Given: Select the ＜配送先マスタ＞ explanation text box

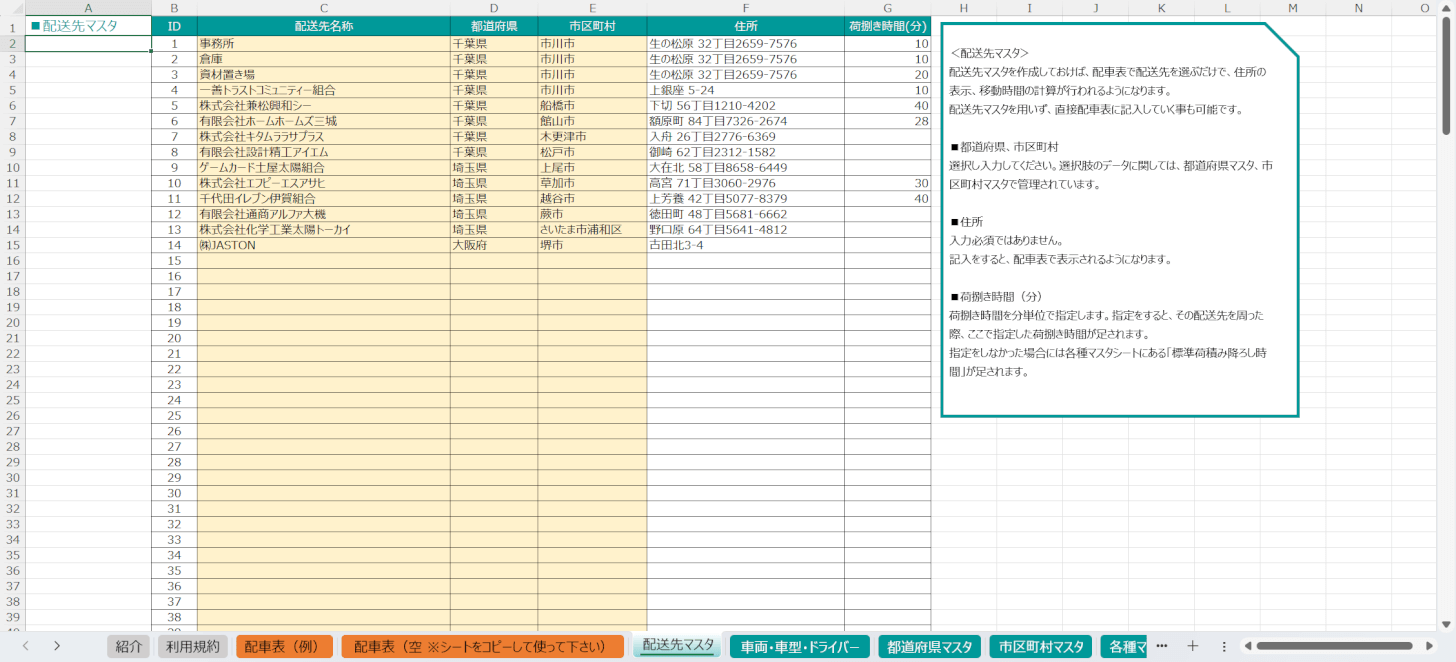Looking at the screenshot, I should [1119, 219].
